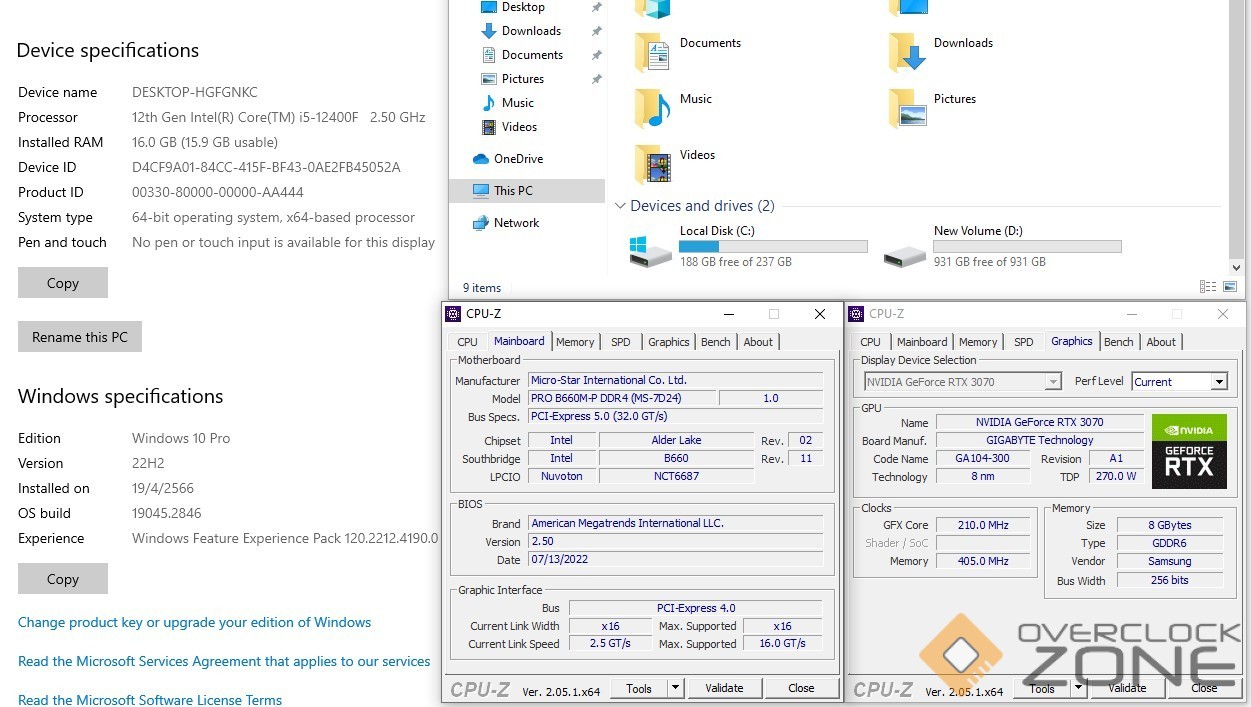Click Local Disk (C:) usage bar
Screen dimensions: 1251x707
coord(773,246)
